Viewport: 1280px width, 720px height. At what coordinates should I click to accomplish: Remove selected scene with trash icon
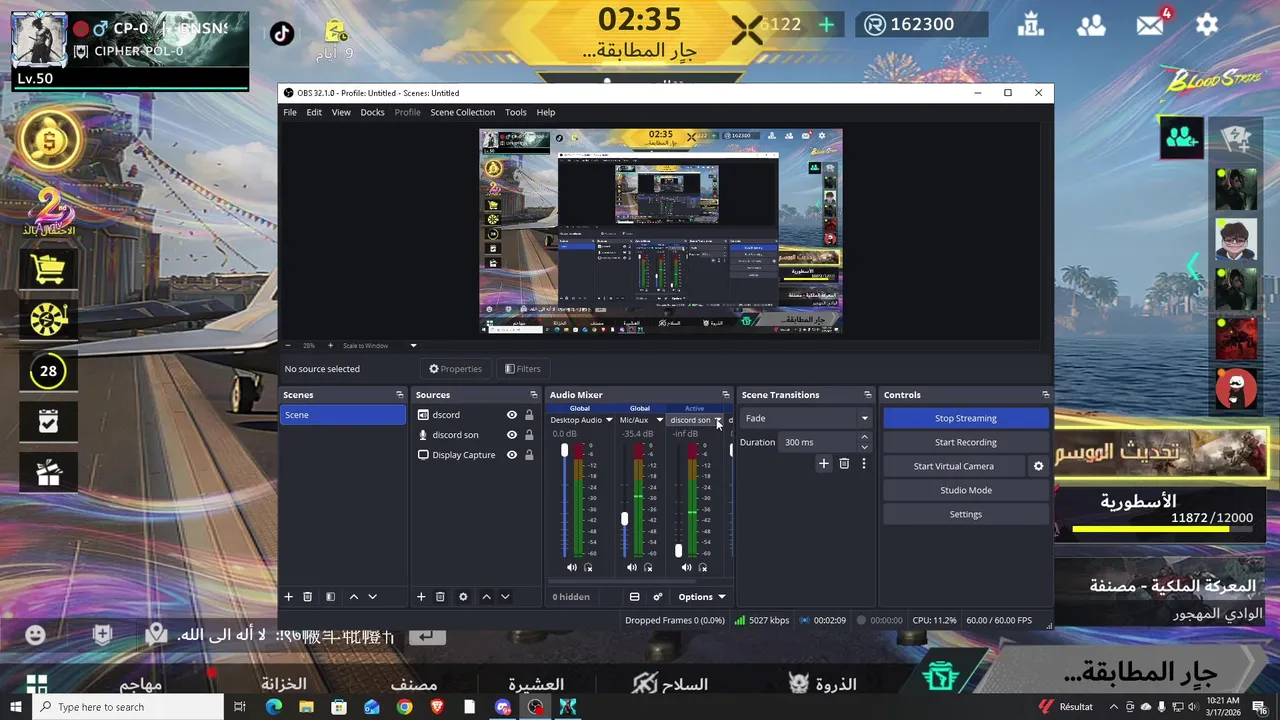[x=308, y=597]
